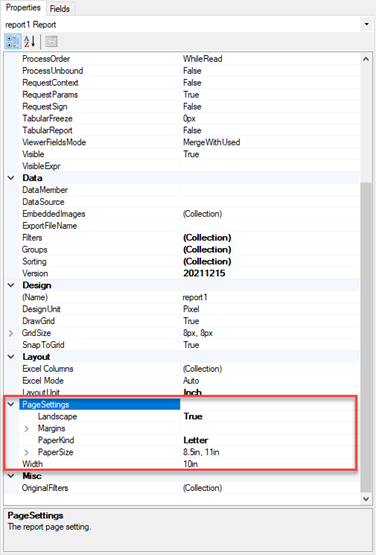
Task: Click the WhileRead value
Action: [203, 59]
